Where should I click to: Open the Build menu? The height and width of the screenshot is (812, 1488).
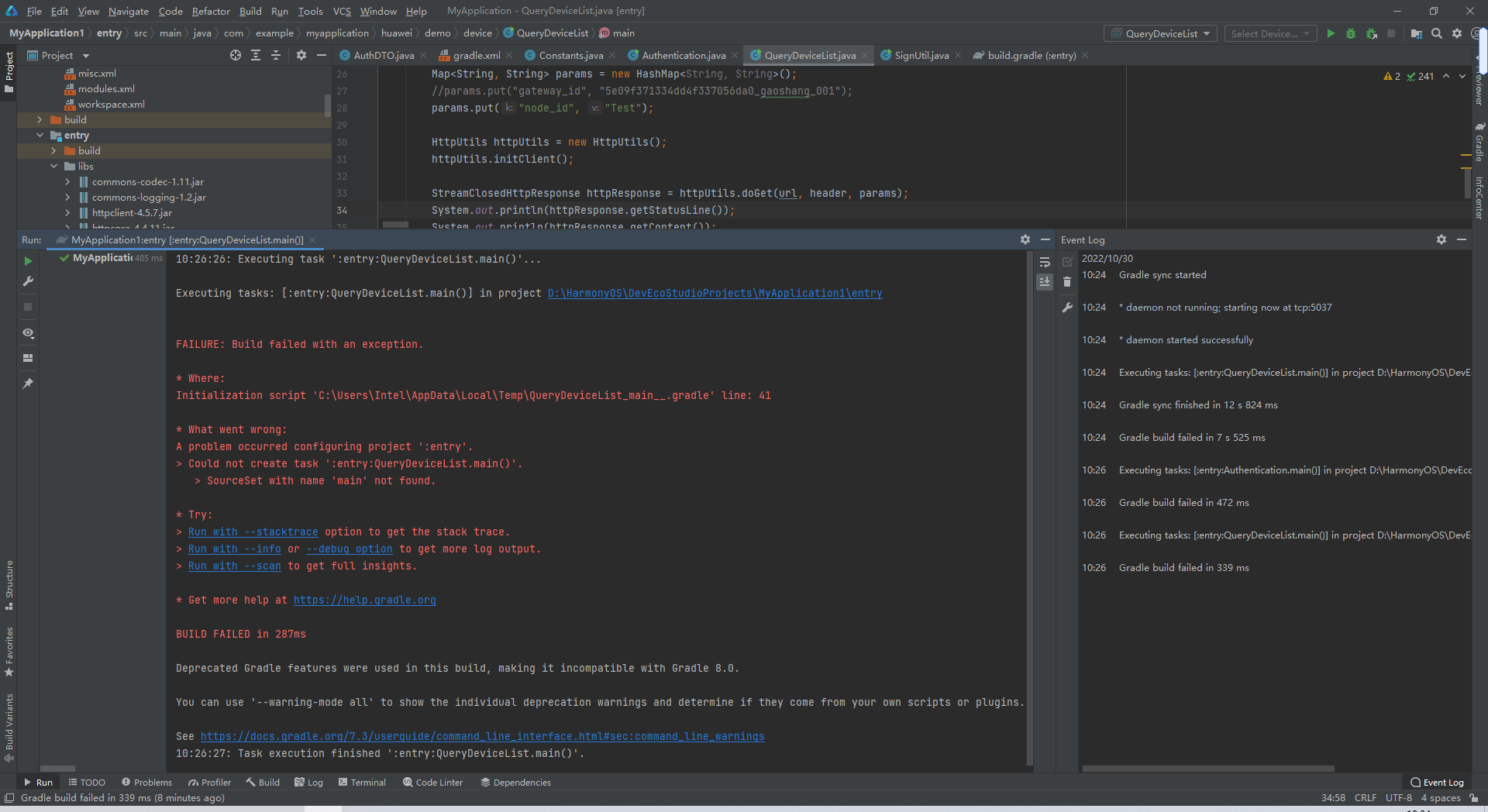pos(250,11)
